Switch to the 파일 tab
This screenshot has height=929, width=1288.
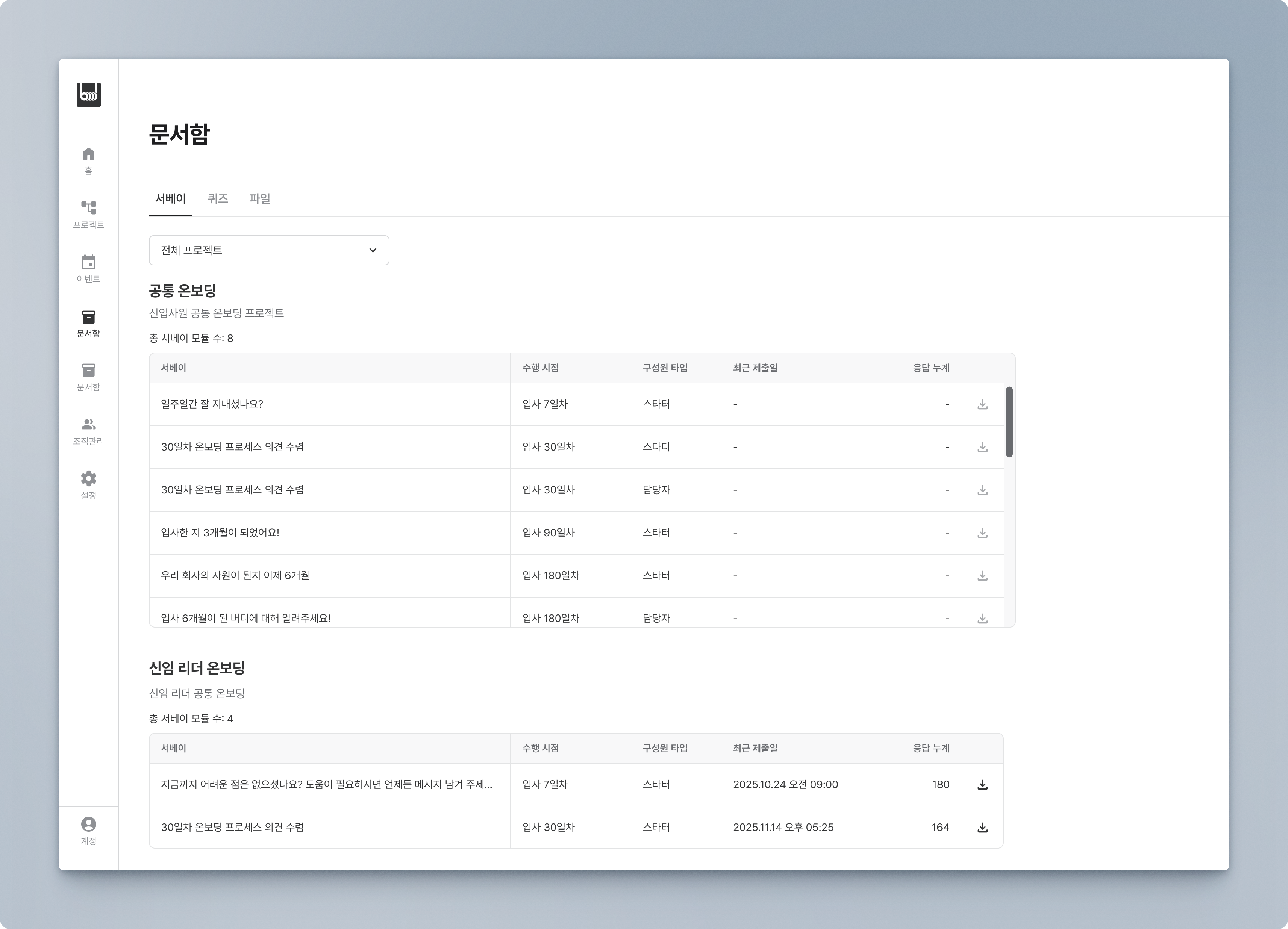[x=259, y=199]
